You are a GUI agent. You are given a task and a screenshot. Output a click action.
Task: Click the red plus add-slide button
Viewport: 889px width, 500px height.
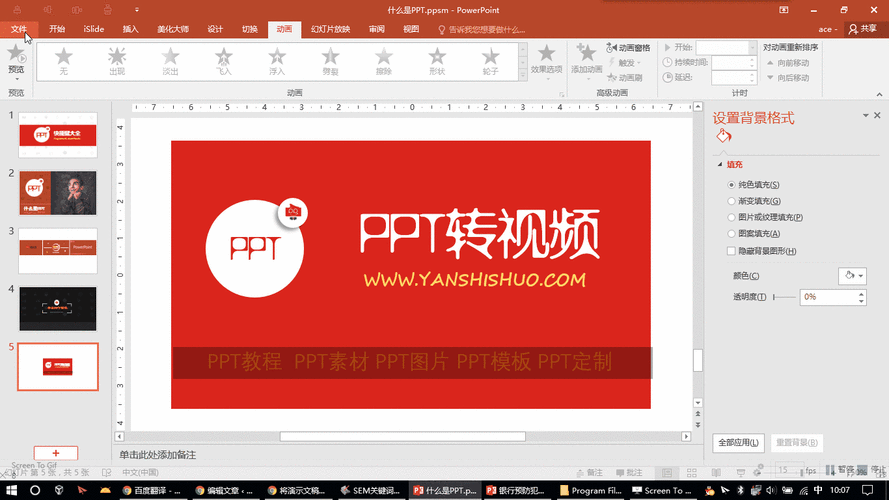[x=56, y=453]
